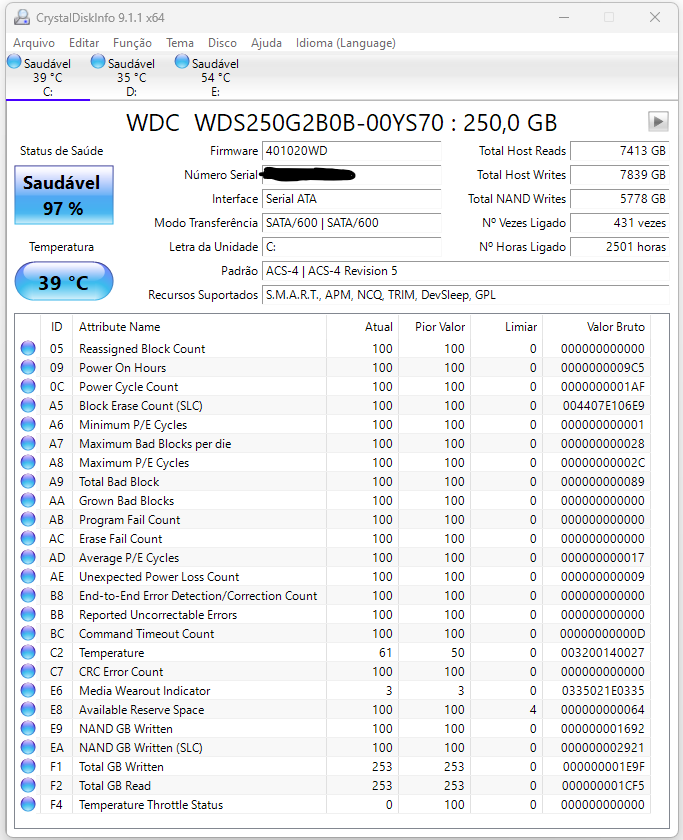Click the Atual column header

point(363,327)
